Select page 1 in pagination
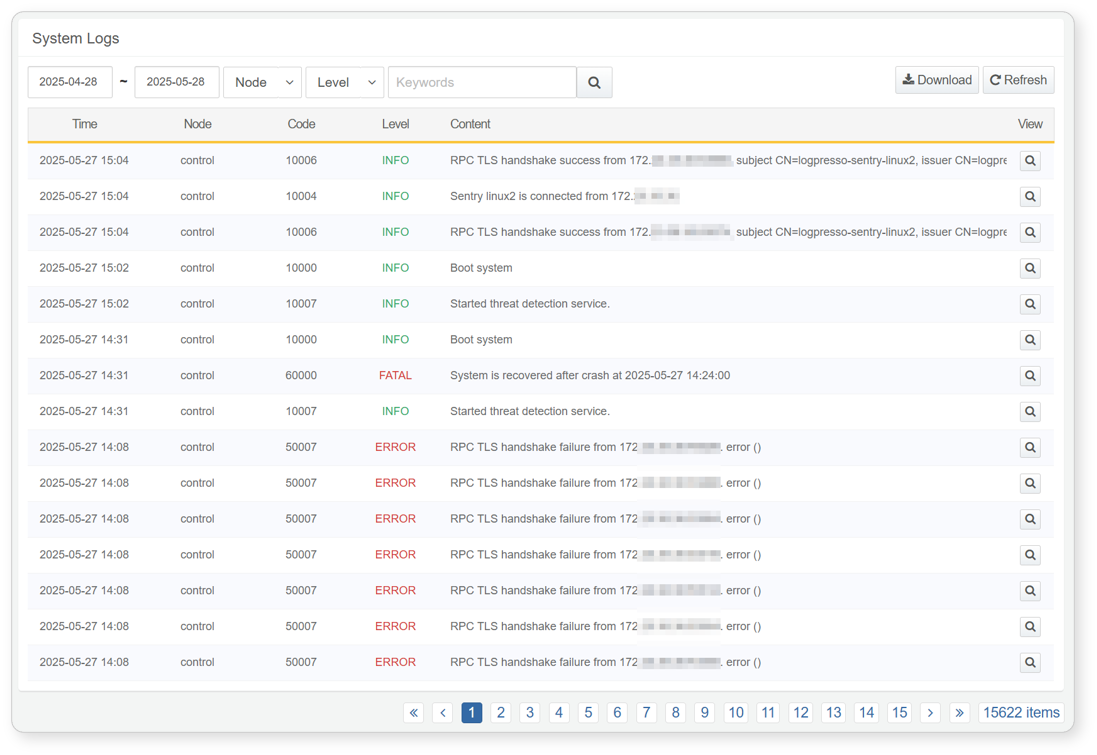 pos(472,712)
